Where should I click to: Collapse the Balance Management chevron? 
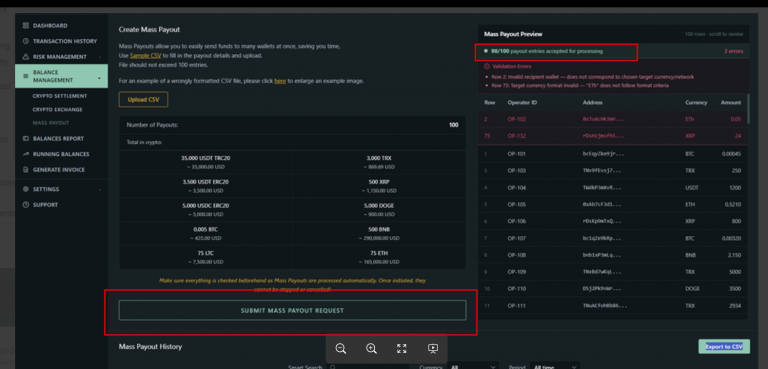coord(99,78)
